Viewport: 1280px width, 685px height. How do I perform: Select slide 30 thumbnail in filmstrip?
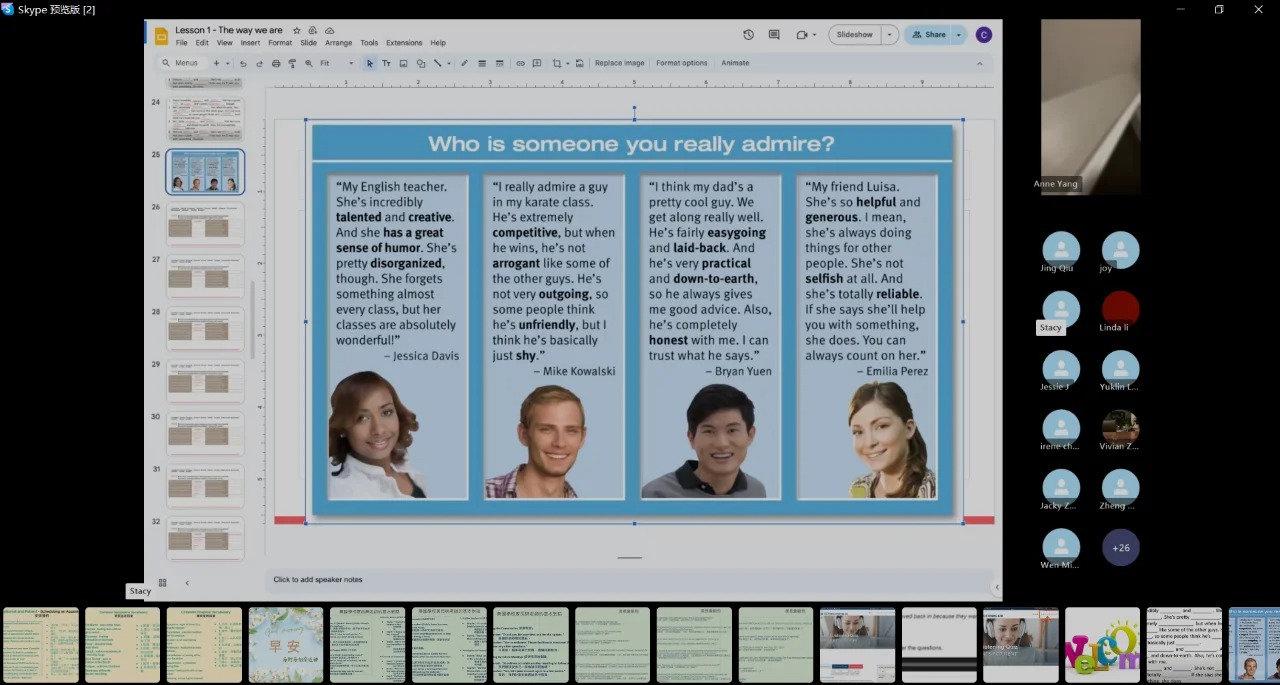[x=205, y=433]
